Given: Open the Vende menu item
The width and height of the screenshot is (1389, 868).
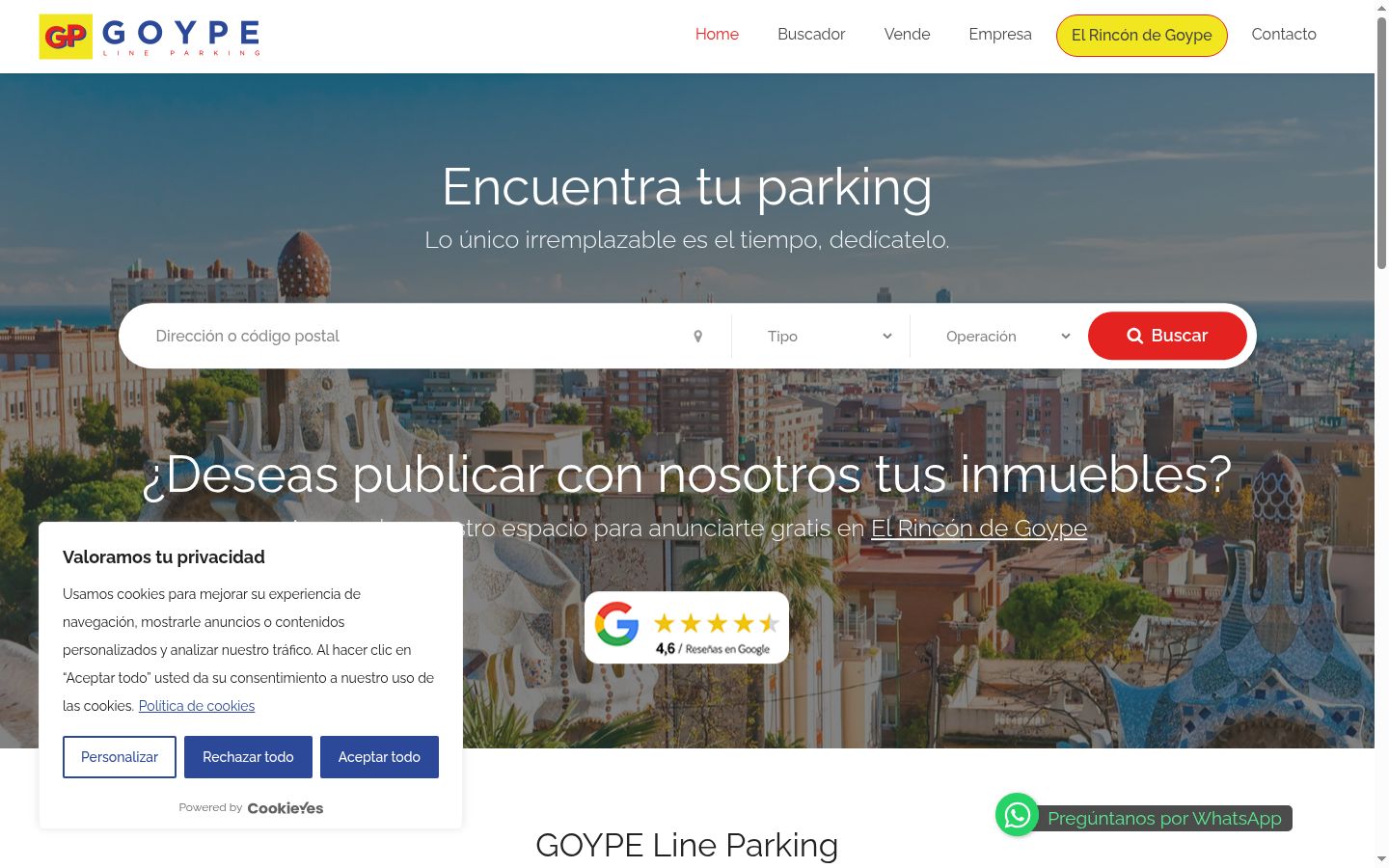Looking at the screenshot, I should (908, 35).
